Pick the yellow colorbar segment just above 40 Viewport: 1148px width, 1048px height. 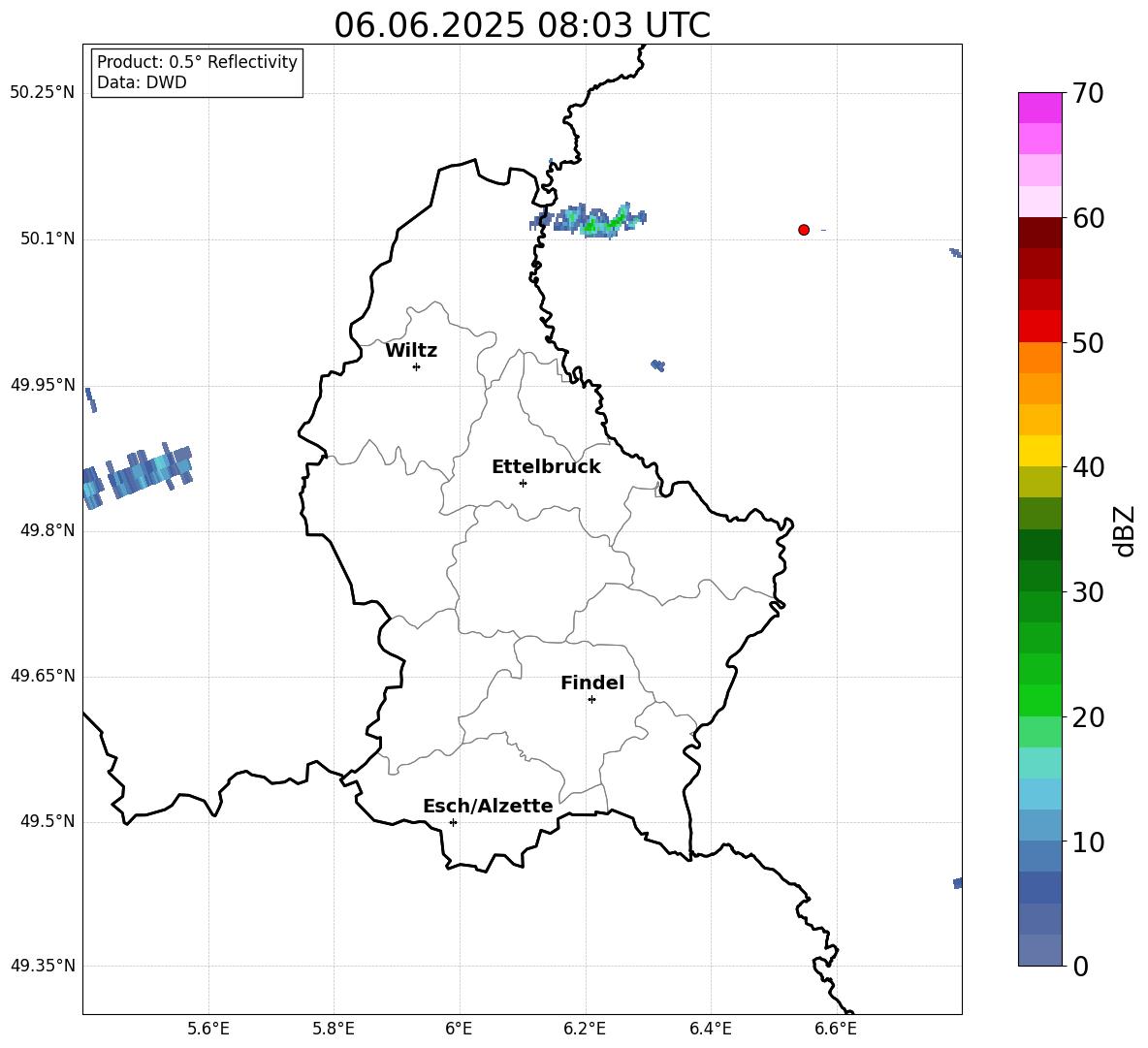tap(1039, 451)
